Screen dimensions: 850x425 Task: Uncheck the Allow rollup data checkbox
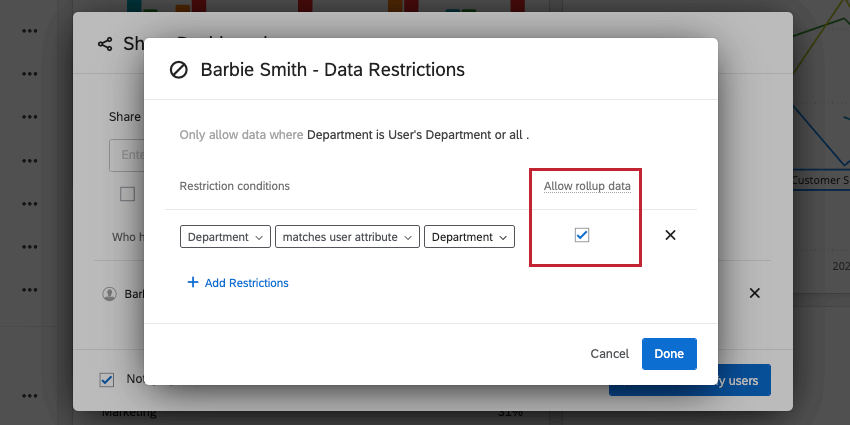click(x=583, y=235)
